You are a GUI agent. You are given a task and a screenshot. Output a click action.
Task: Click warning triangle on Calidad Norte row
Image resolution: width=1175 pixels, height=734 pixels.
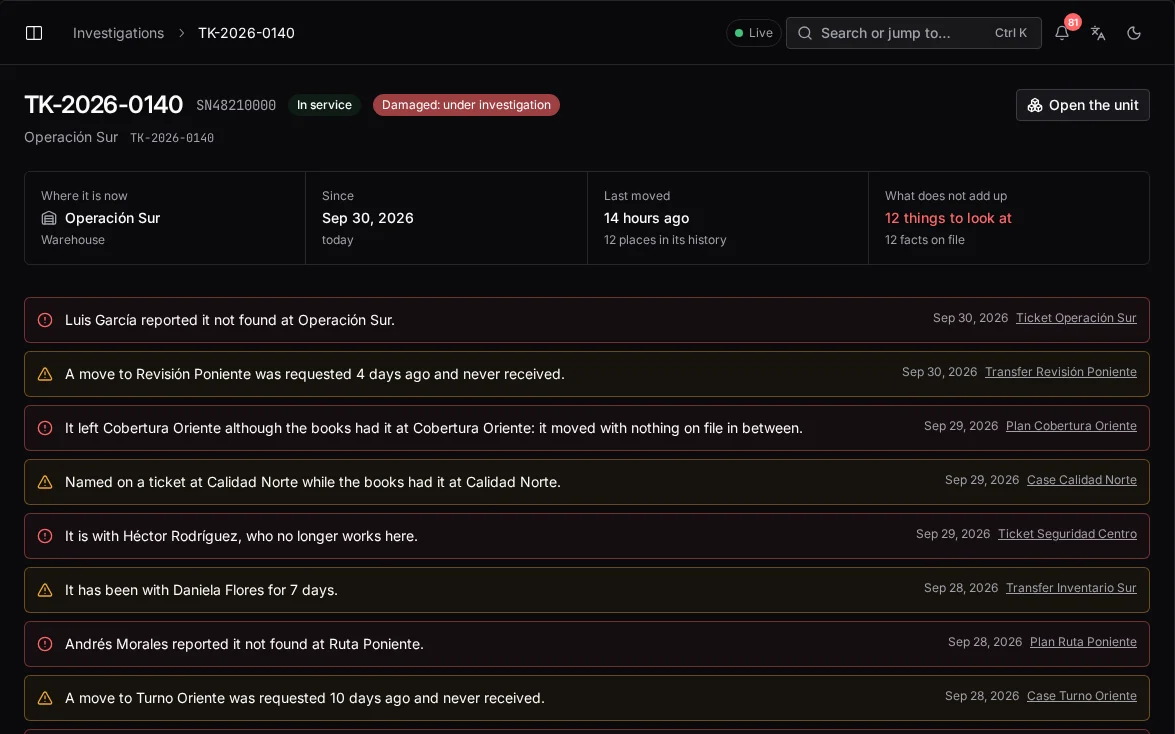[45, 482]
